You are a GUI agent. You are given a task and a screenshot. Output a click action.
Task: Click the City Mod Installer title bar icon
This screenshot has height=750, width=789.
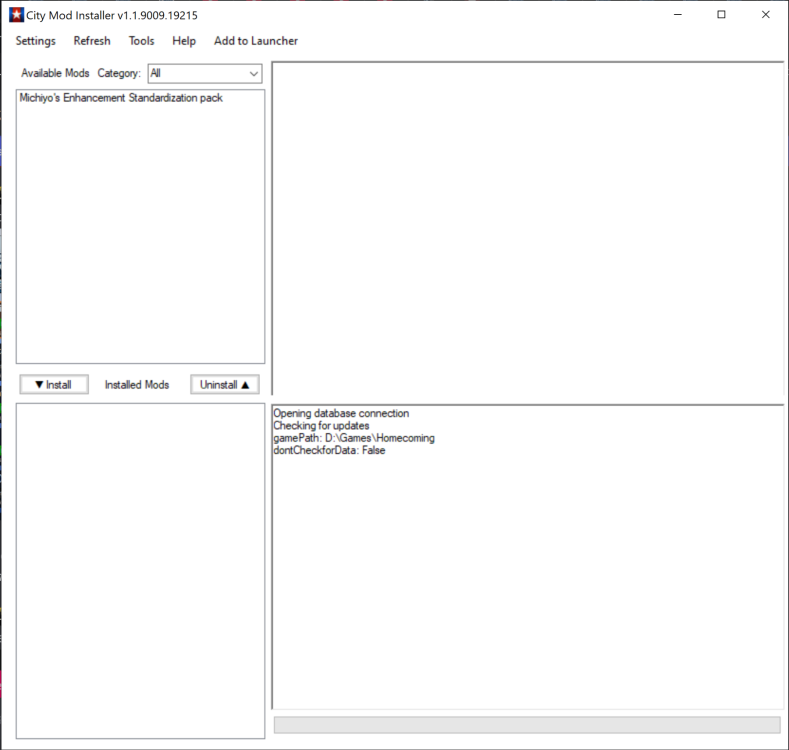pos(16,15)
